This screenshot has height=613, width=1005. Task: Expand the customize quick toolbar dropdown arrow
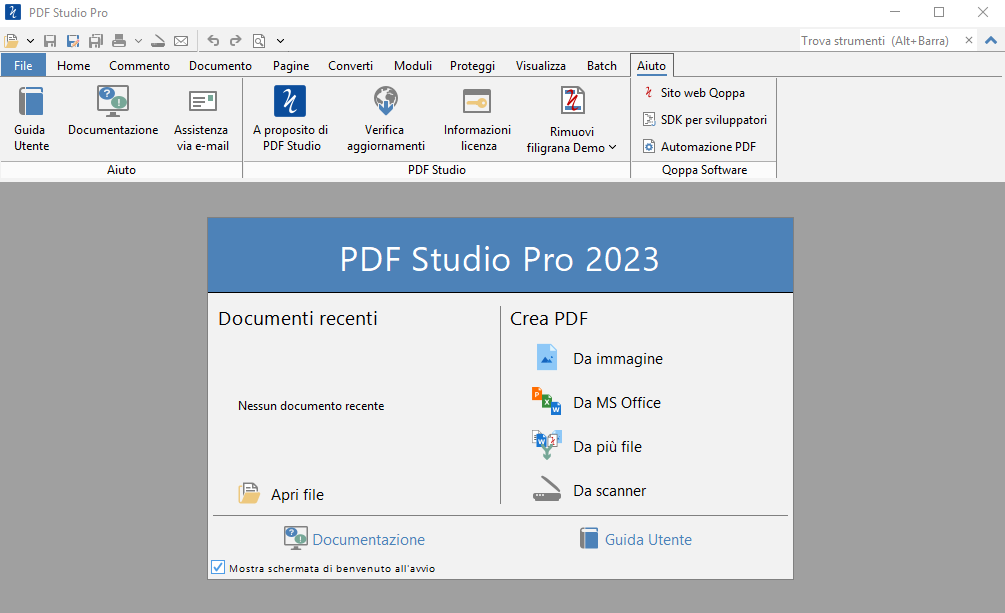(280, 41)
